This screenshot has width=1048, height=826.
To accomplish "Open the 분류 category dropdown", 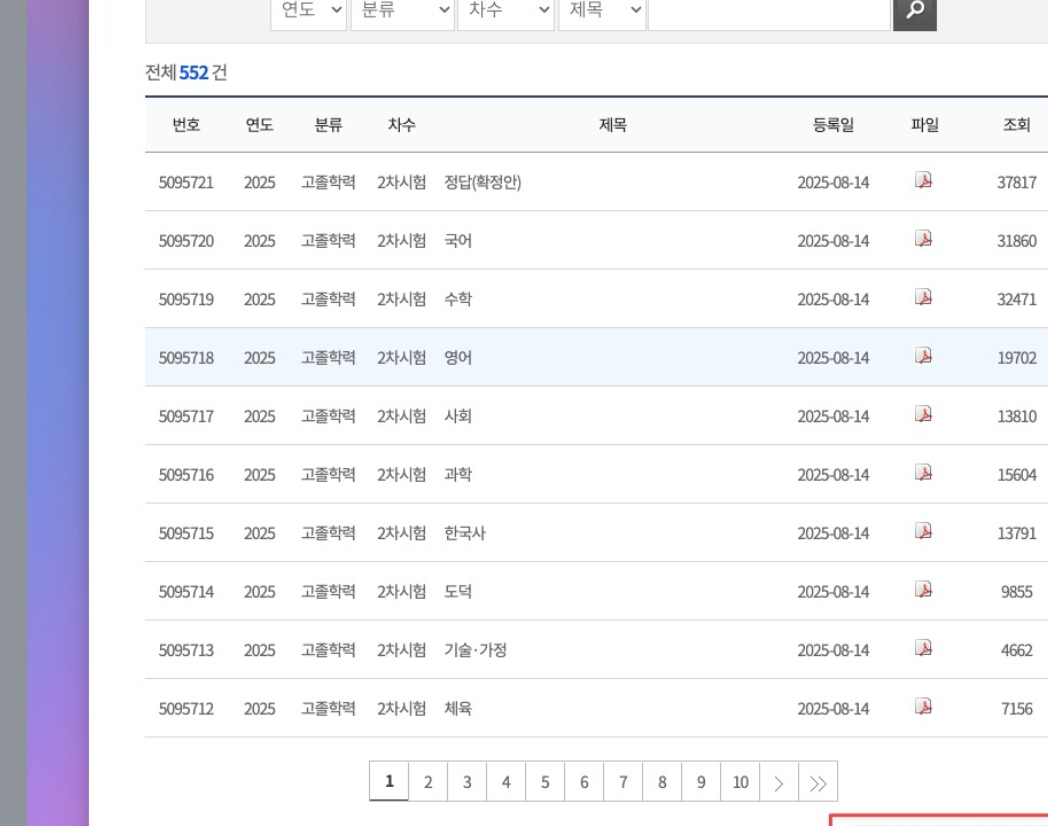I will (402, 11).
